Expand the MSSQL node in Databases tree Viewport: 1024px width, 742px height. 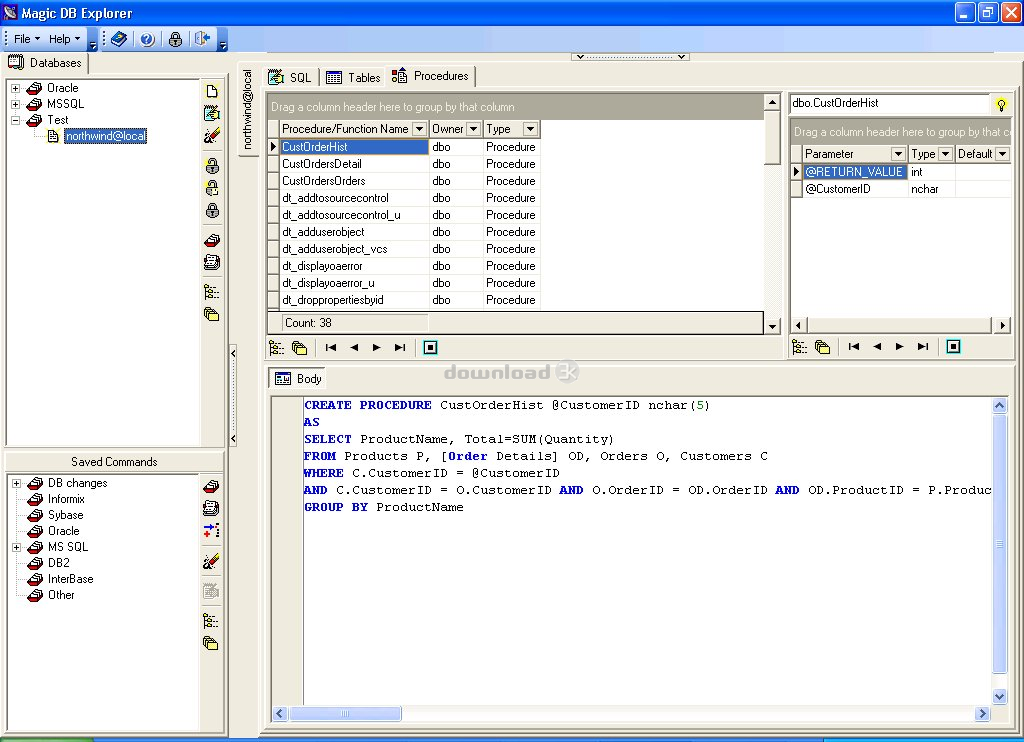(x=16, y=104)
